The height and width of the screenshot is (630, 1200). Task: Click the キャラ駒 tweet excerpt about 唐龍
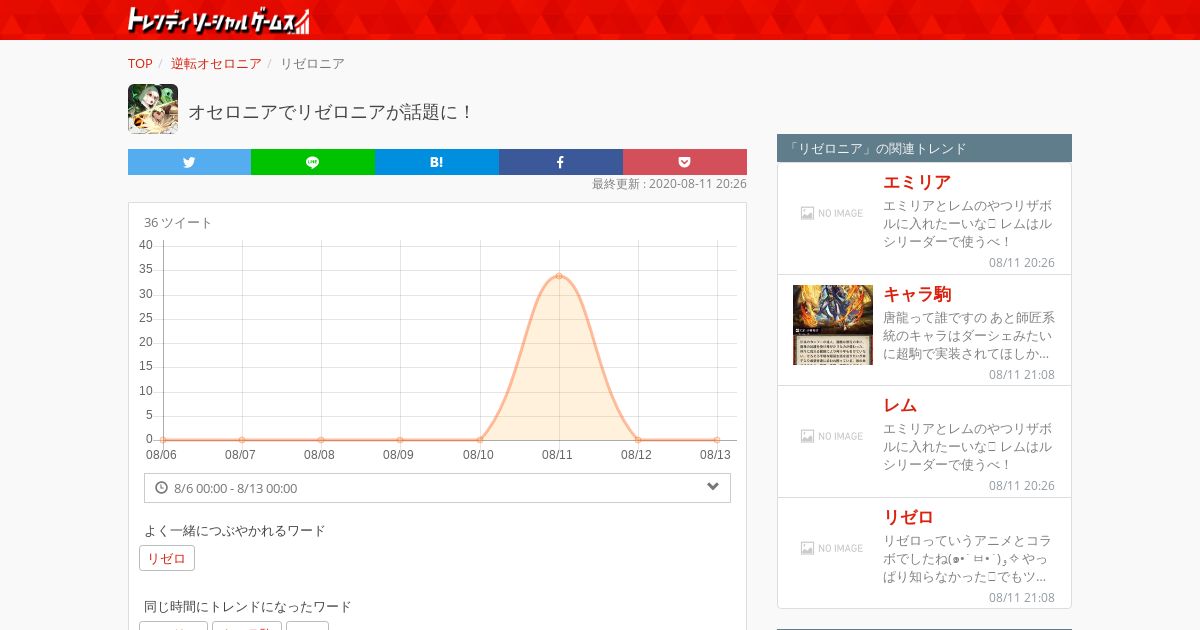point(969,335)
